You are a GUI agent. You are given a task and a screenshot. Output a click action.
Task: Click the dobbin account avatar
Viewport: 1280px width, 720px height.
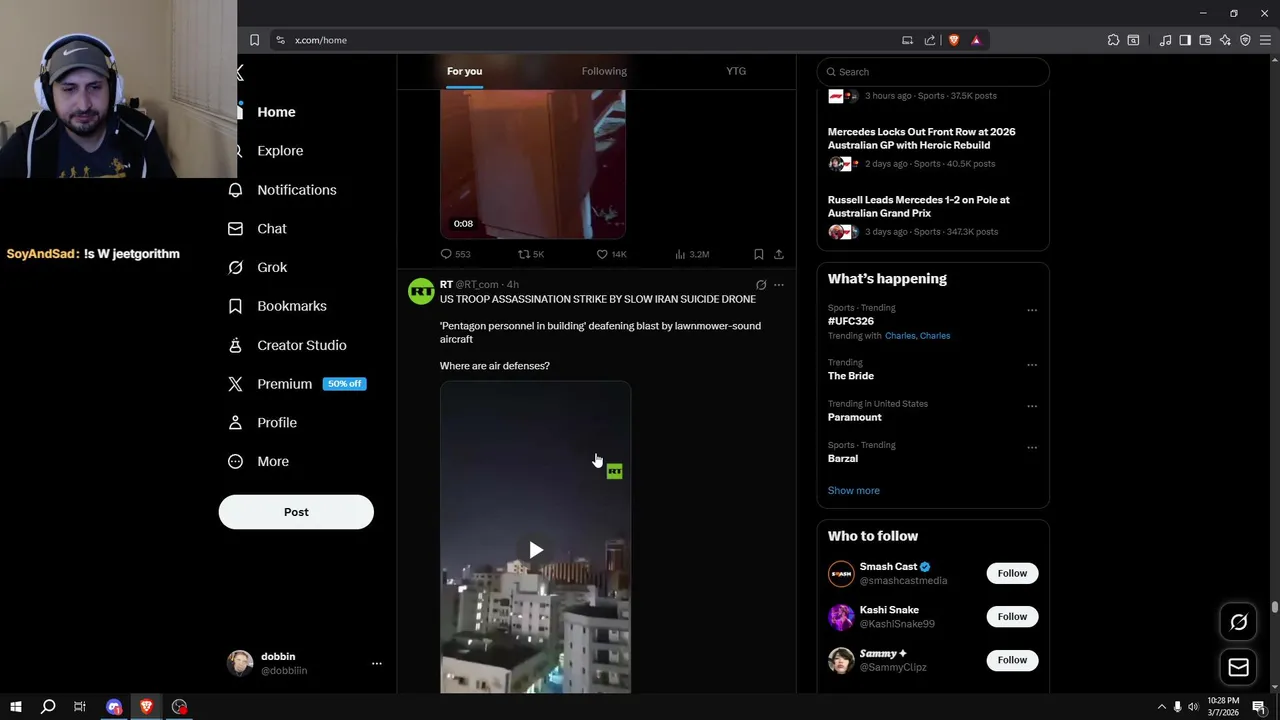click(x=240, y=663)
